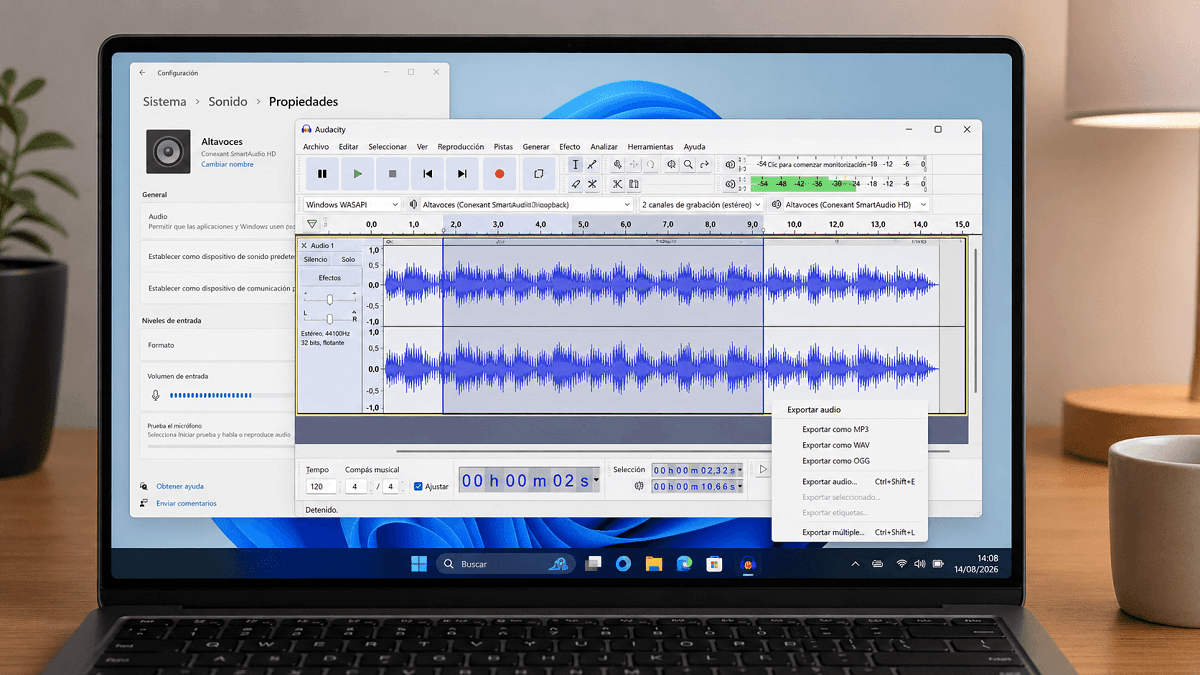
Task: Skip to start of the track
Action: (427, 174)
